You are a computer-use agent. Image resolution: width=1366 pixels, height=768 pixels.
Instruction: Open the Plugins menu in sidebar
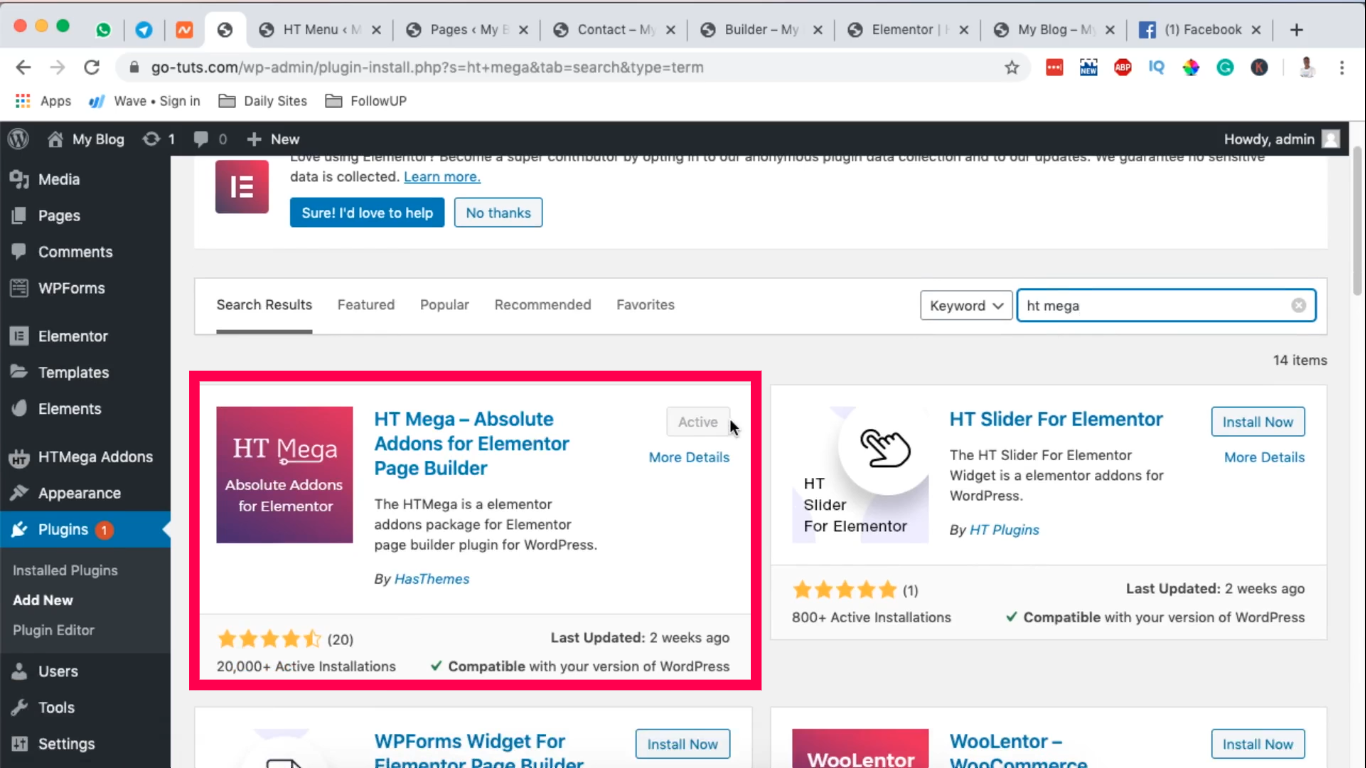[x=85, y=530]
